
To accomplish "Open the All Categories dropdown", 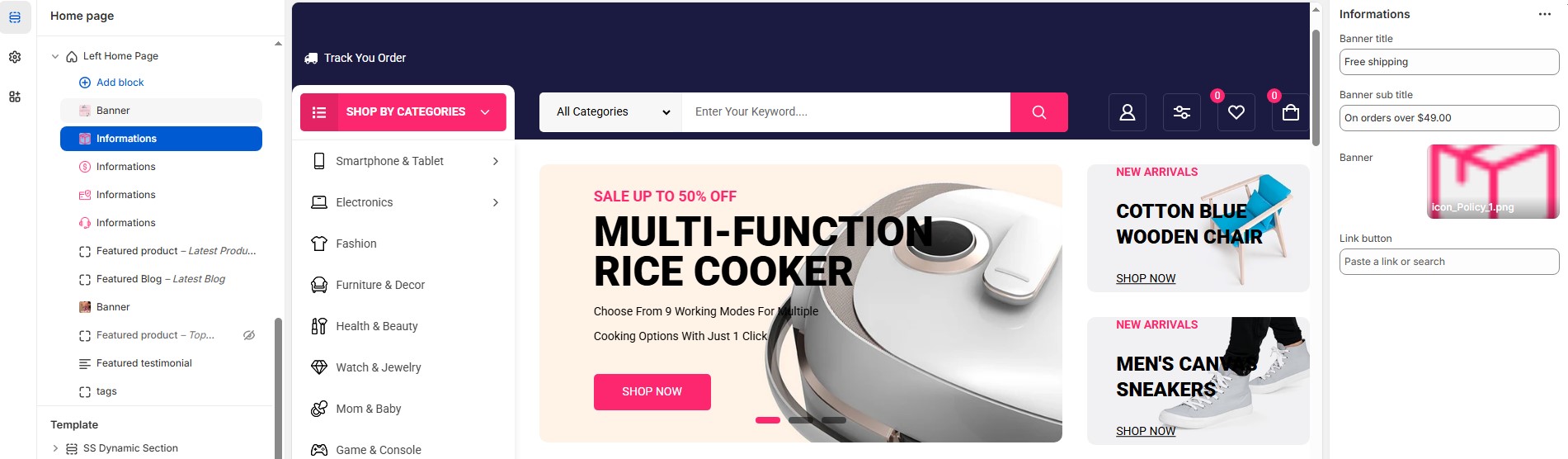I will [611, 112].
